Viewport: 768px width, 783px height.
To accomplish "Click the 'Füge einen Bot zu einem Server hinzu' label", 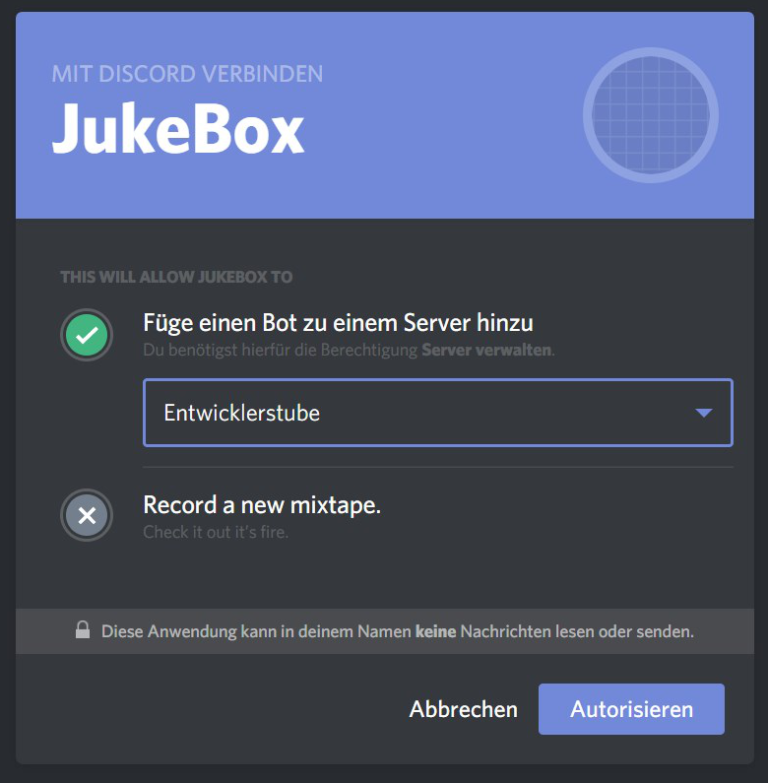I will click(338, 323).
